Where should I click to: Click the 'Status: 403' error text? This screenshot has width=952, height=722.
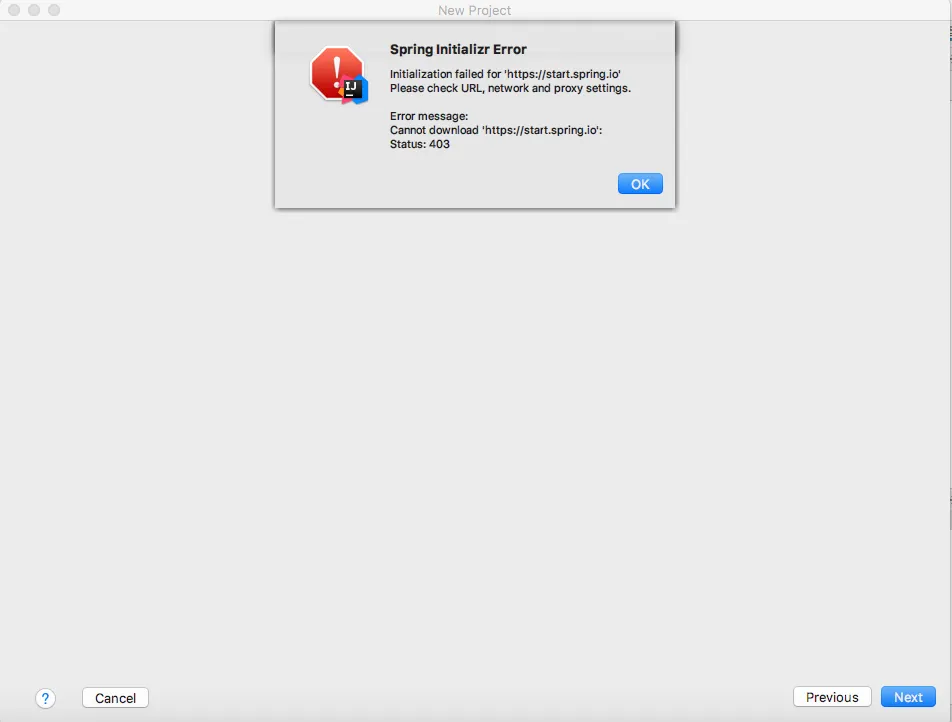coord(420,144)
